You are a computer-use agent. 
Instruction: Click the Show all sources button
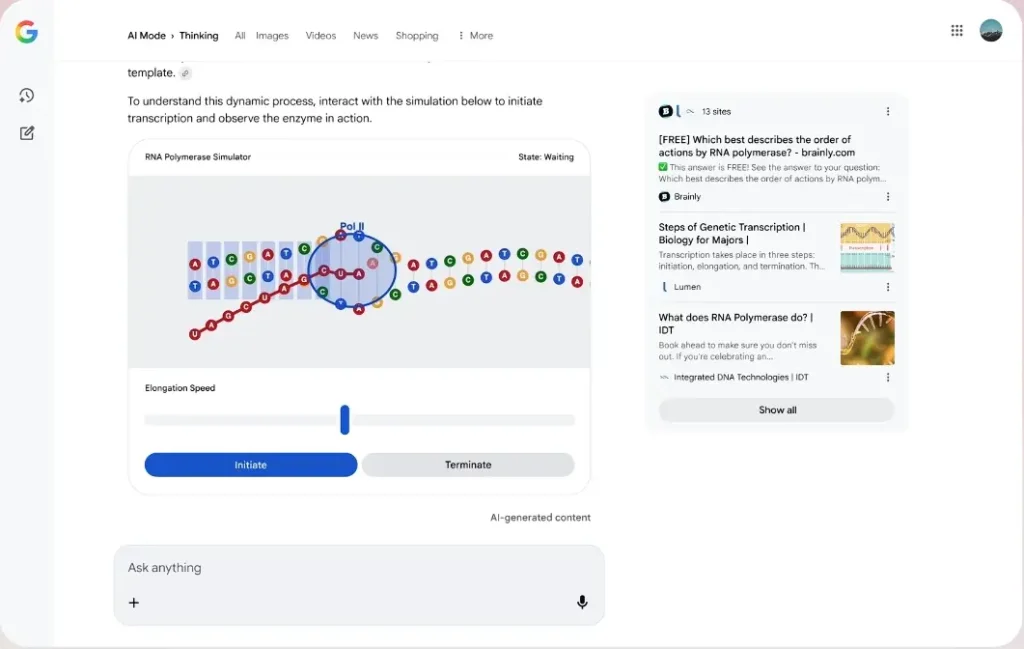point(777,410)
